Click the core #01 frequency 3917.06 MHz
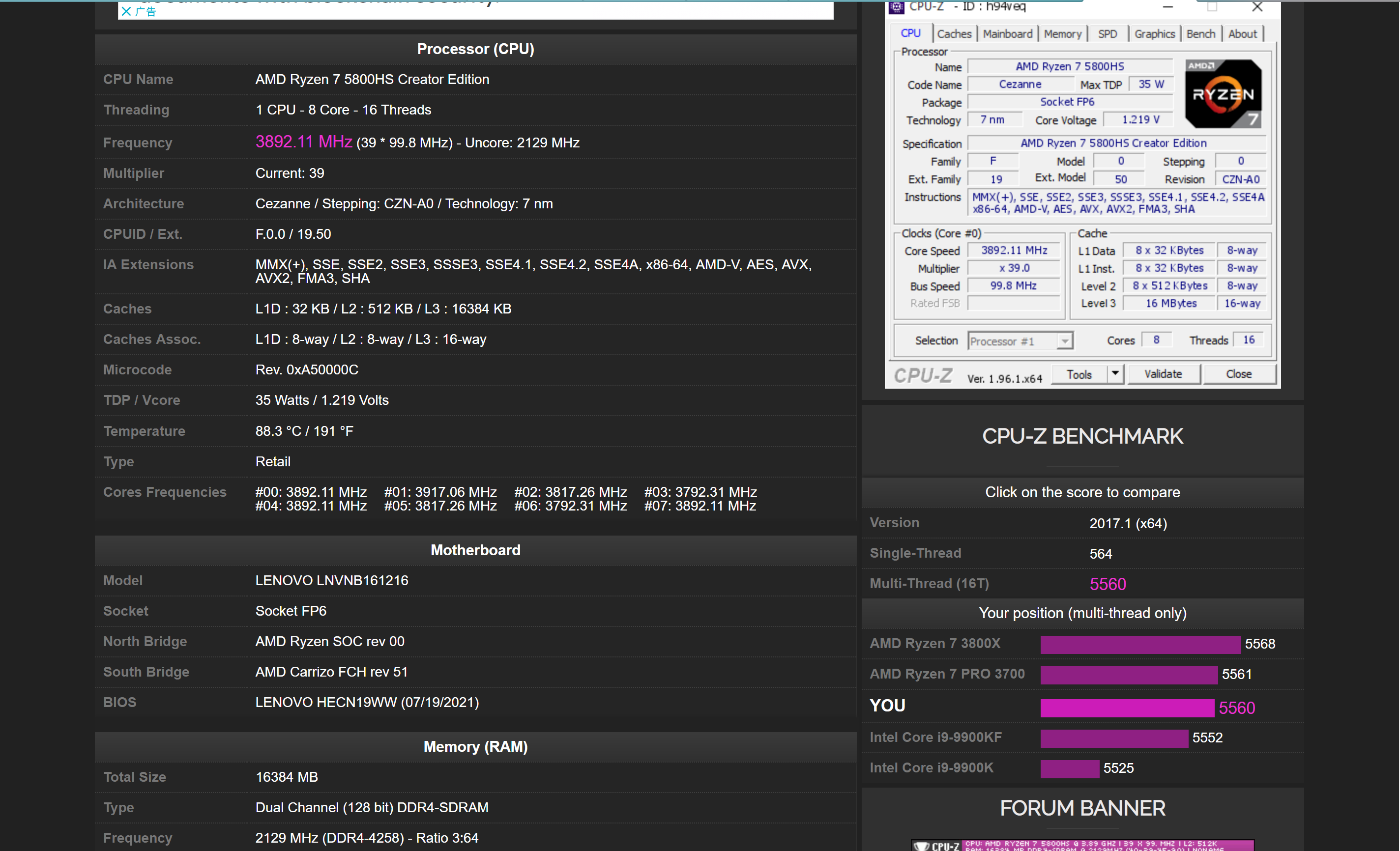Screen dimensions: 1400x851 tap(440, 492)
